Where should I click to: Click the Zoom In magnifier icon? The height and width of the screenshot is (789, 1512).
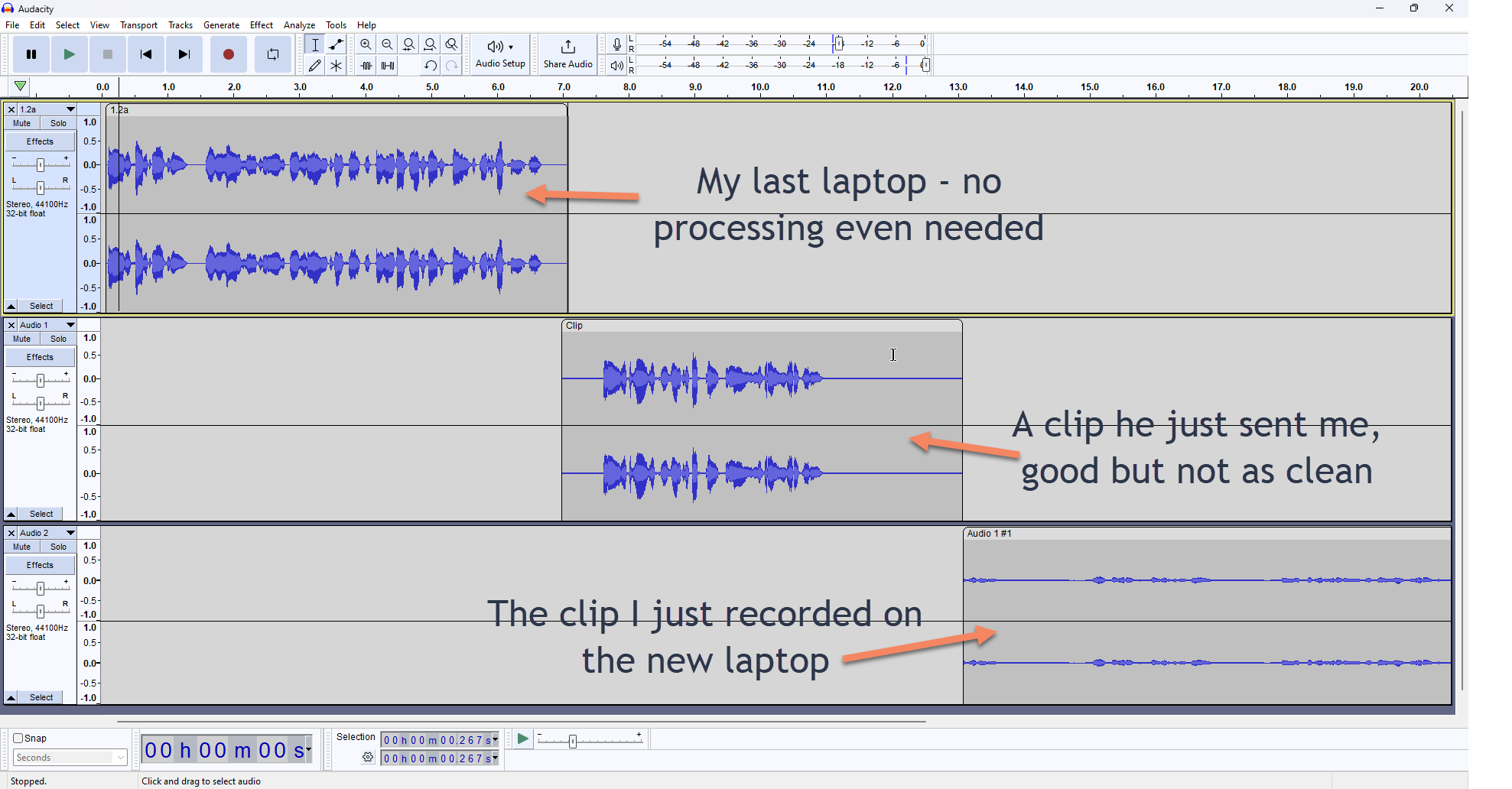point(366,44)
